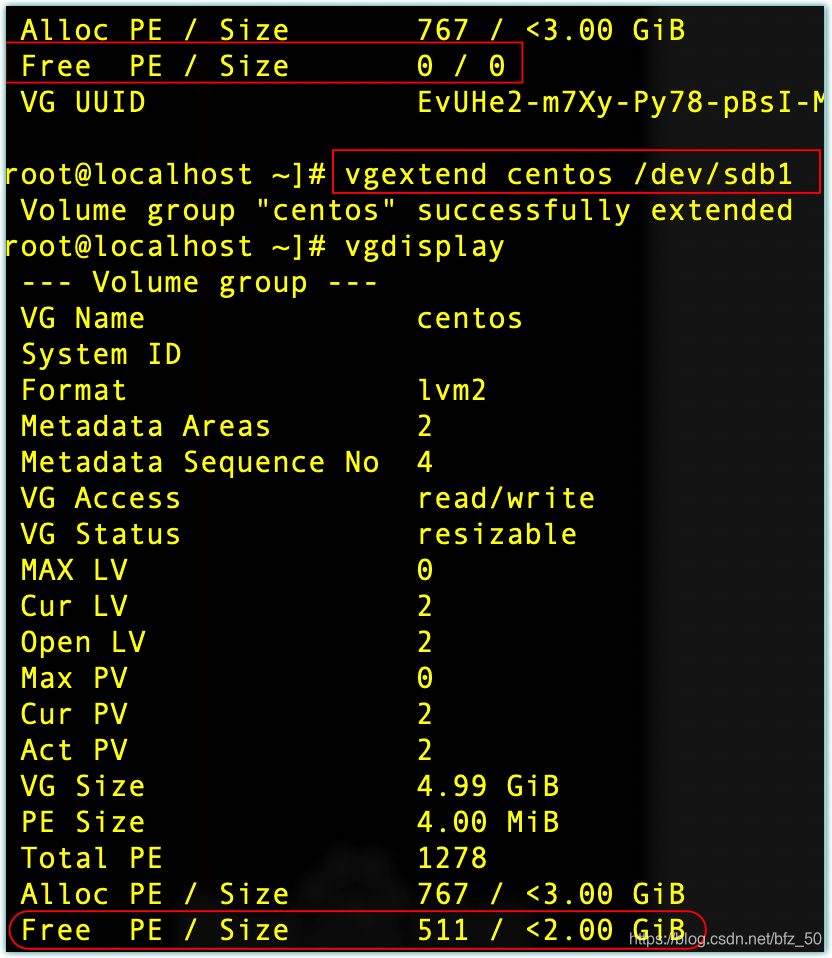Image resolution: width=832 pixels, height=958 pixels.
Task: Click the 'VG Status' label
Action: [x=101, y=535]
